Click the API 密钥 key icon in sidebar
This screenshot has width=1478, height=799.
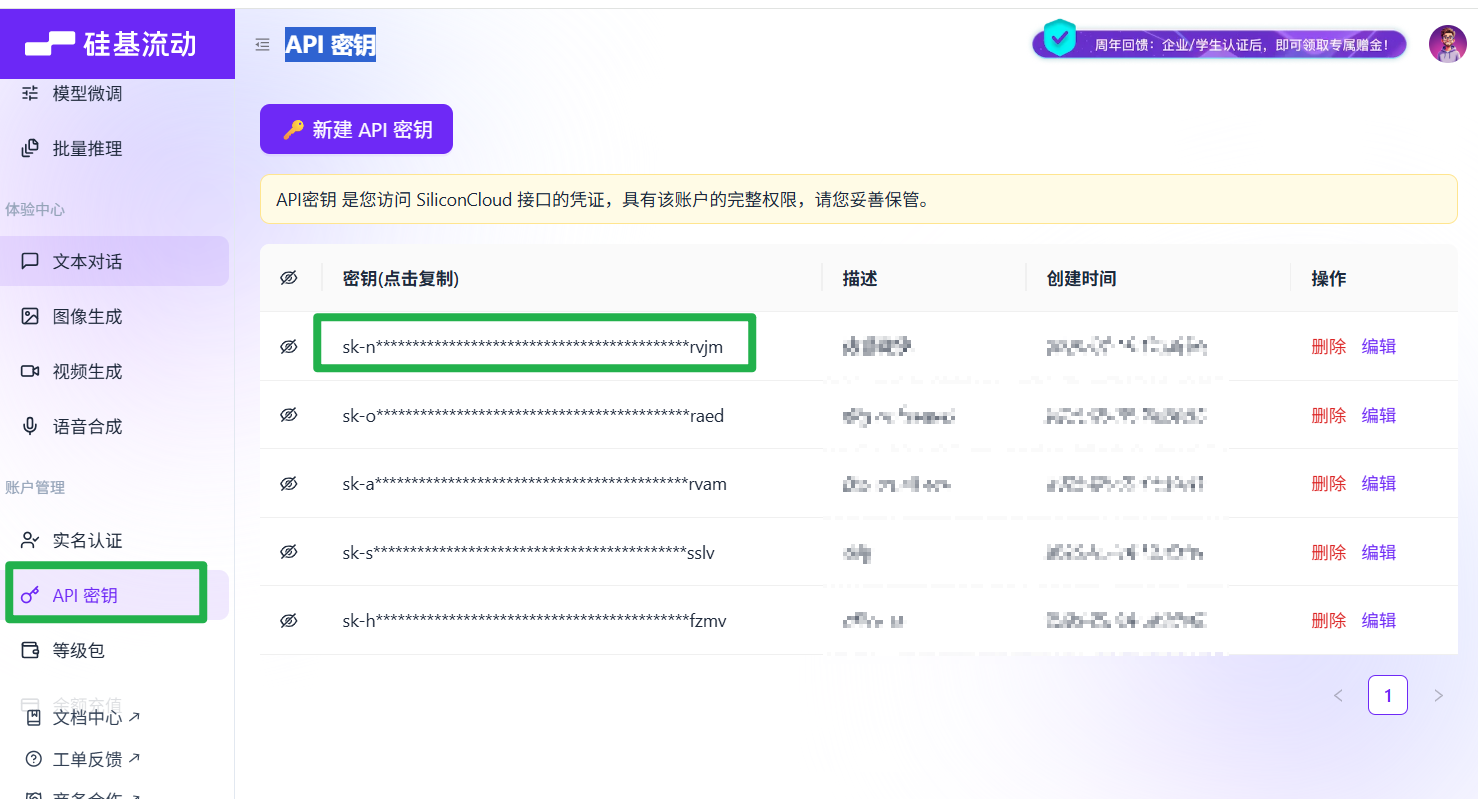point(31,595)
